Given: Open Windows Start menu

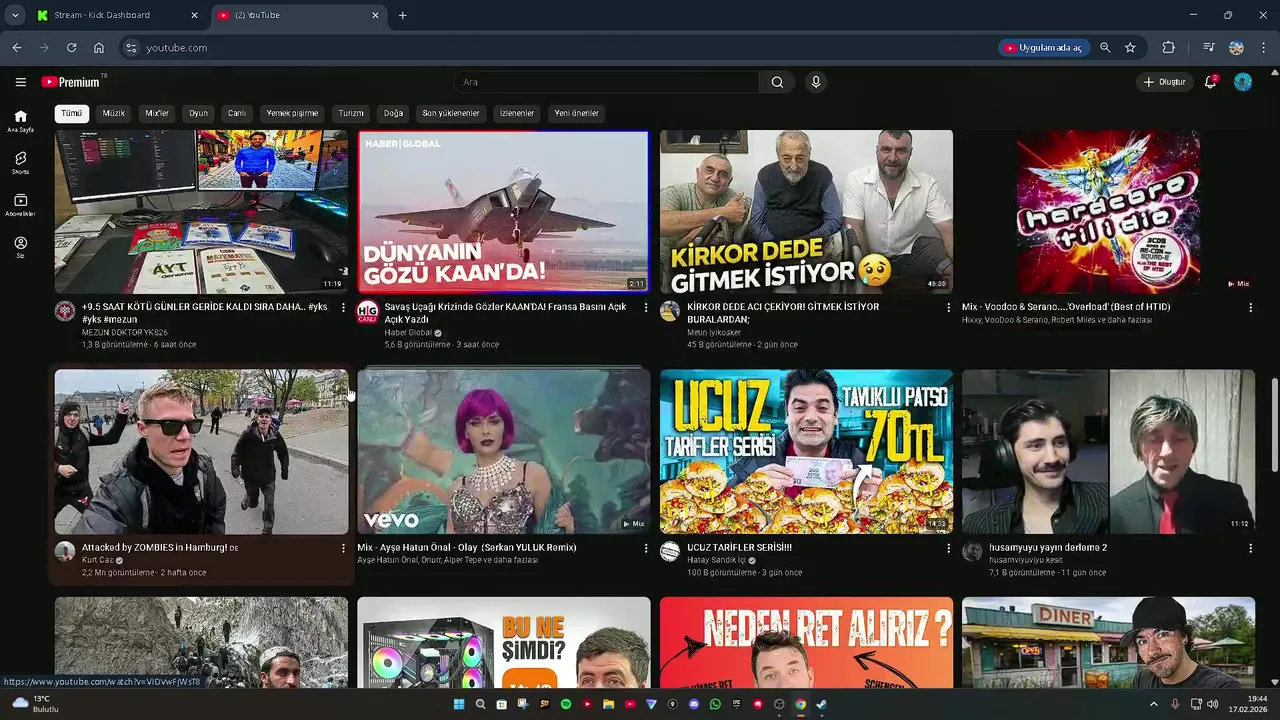Looking at the screenshot, I should pos(459,704).
